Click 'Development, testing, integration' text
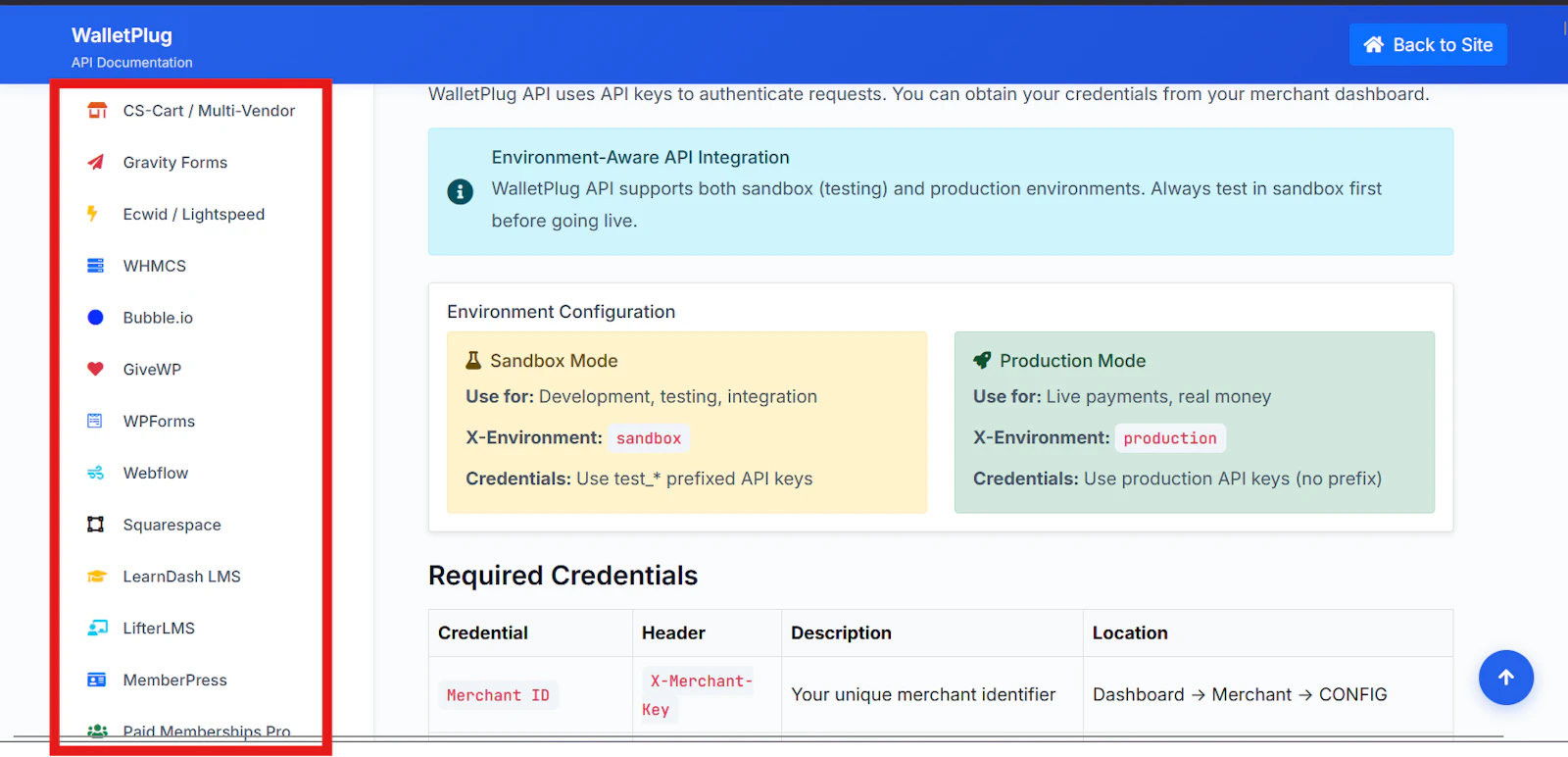Screen dimensions: 1568x757 point(678,397)
